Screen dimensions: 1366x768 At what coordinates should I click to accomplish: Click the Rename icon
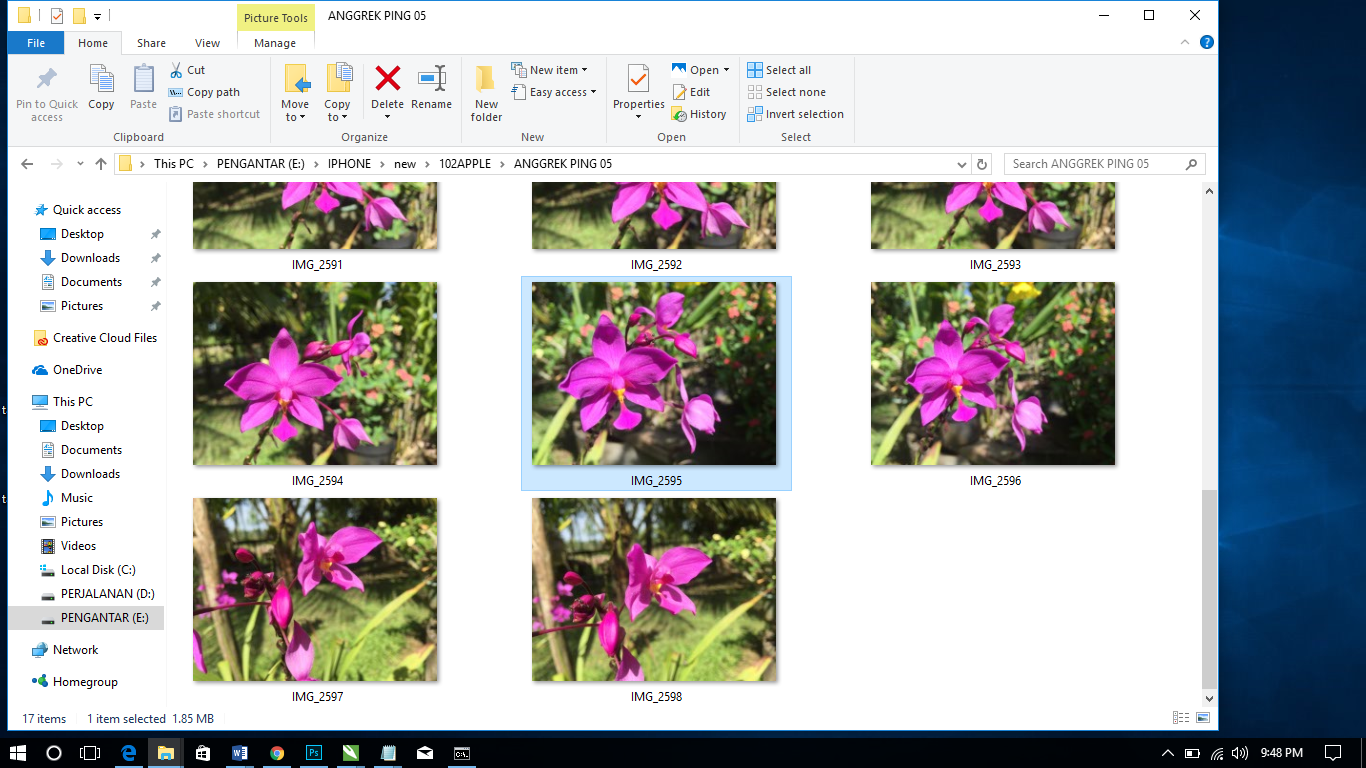tap(432, 80)
